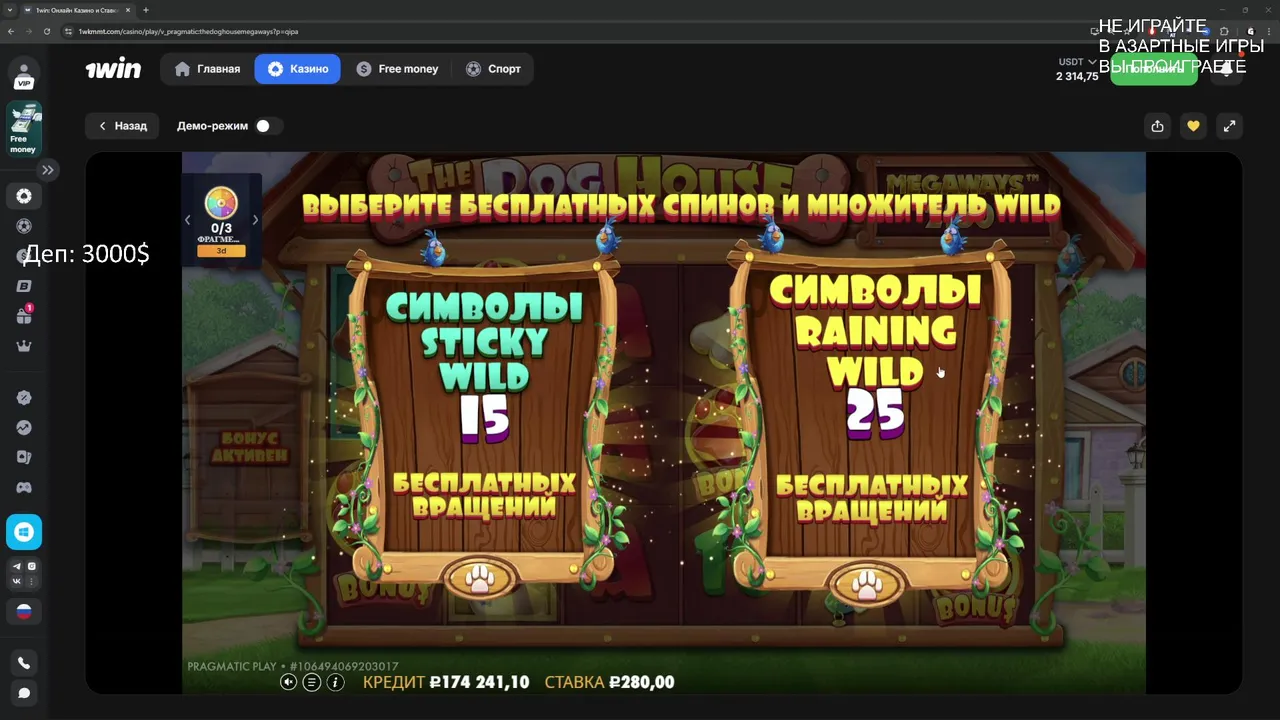The height and width of the screenshot is (720, 1280).
Task: Click paw button under Sticky Wild
Action: click(481, 578)
